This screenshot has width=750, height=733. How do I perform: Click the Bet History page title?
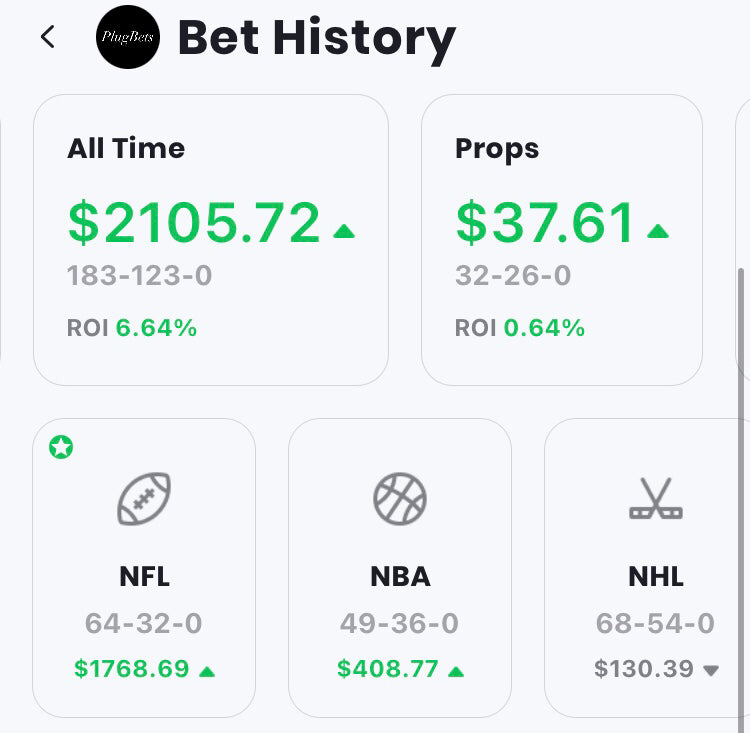pyautogui.click(x=316, y=38)
